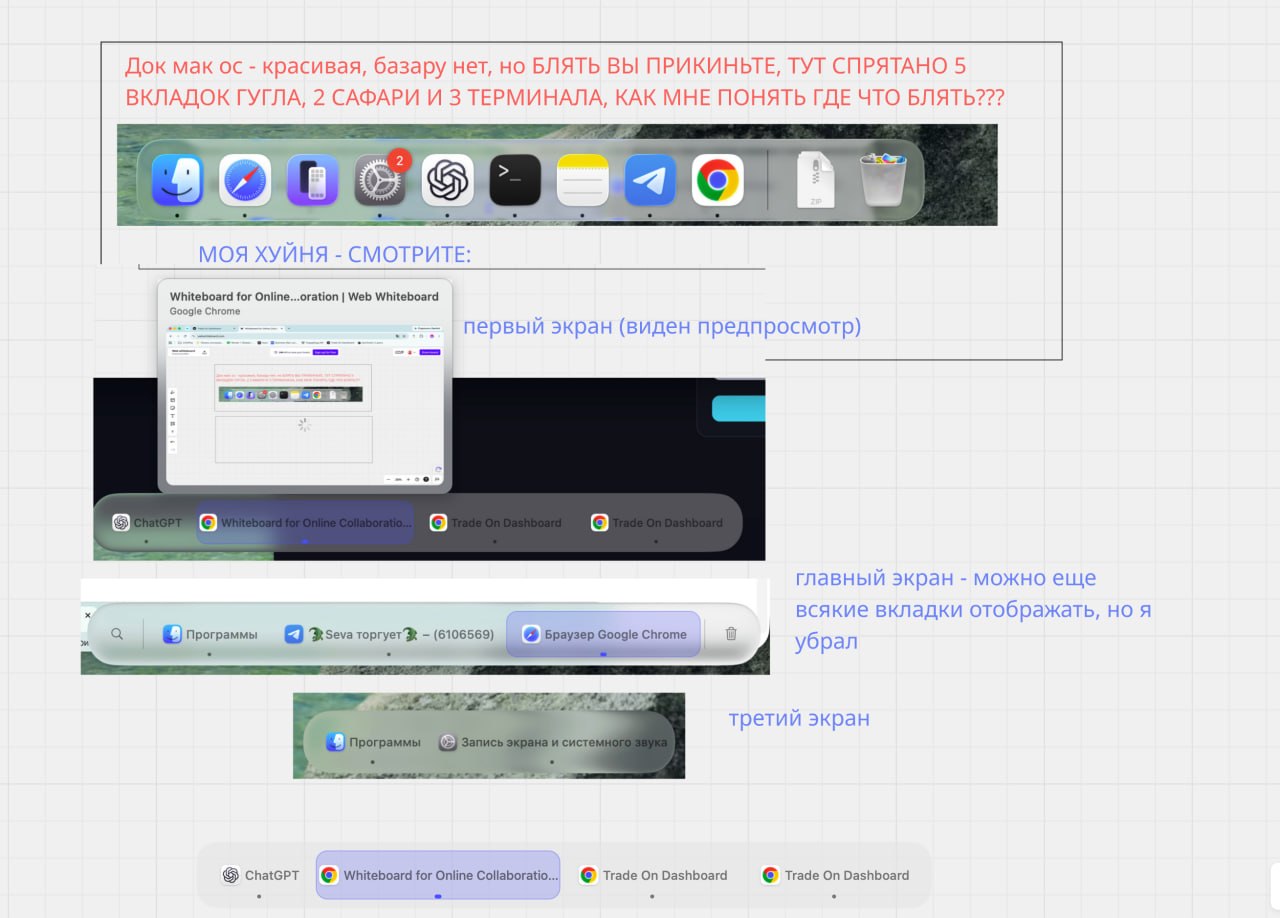Click the label "первый экран (виден предпросмотр)"

coord(662,326)
